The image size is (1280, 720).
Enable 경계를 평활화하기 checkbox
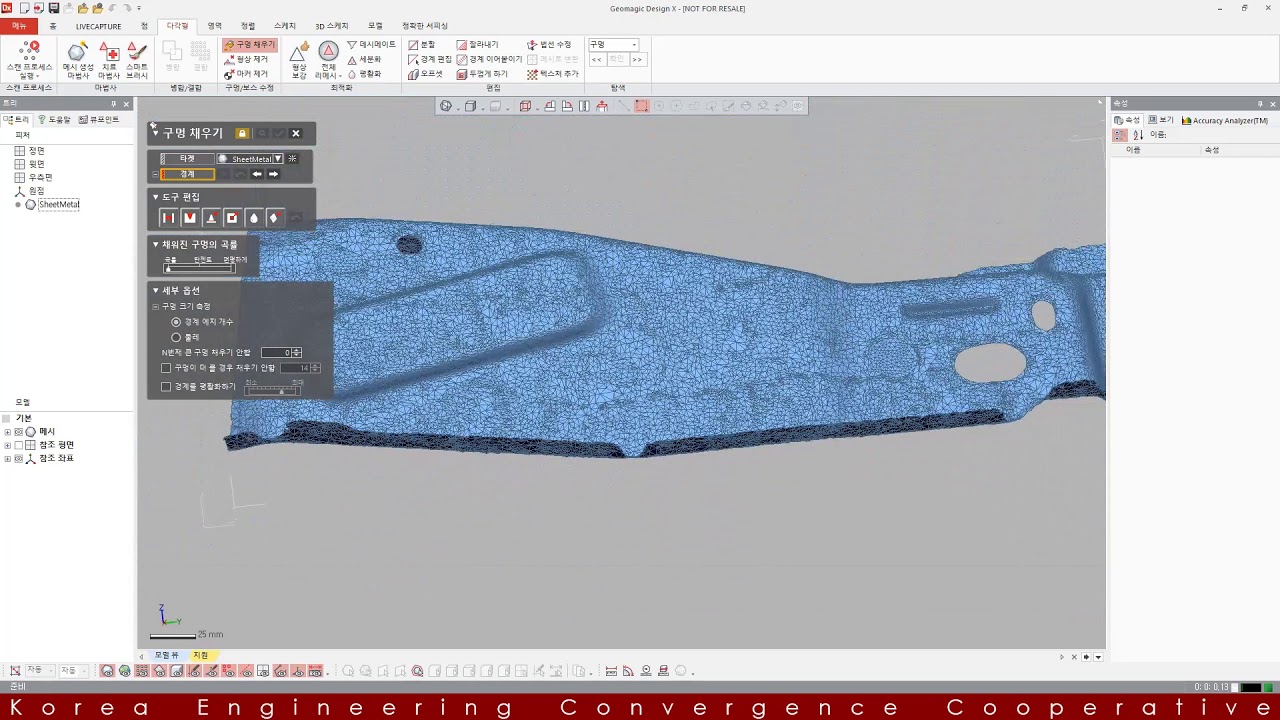tap(166, 386)
